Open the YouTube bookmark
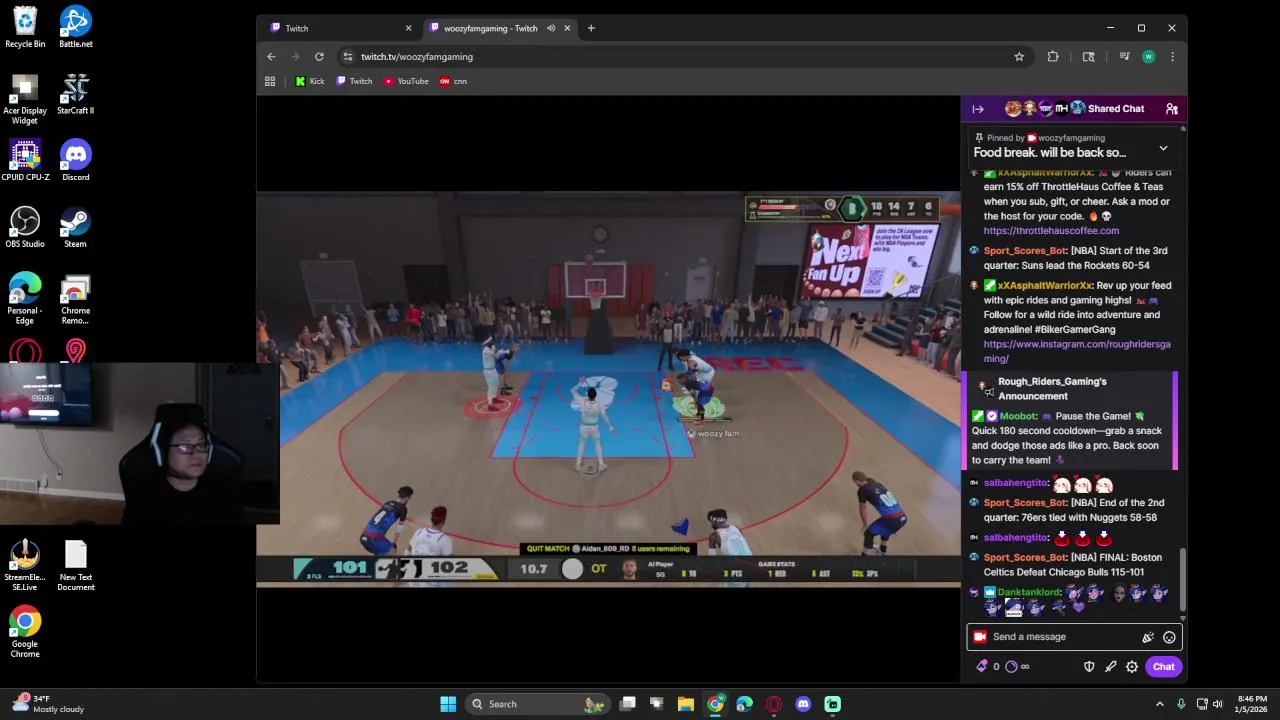Viewport: 1280px width, 720px height. 406,81
